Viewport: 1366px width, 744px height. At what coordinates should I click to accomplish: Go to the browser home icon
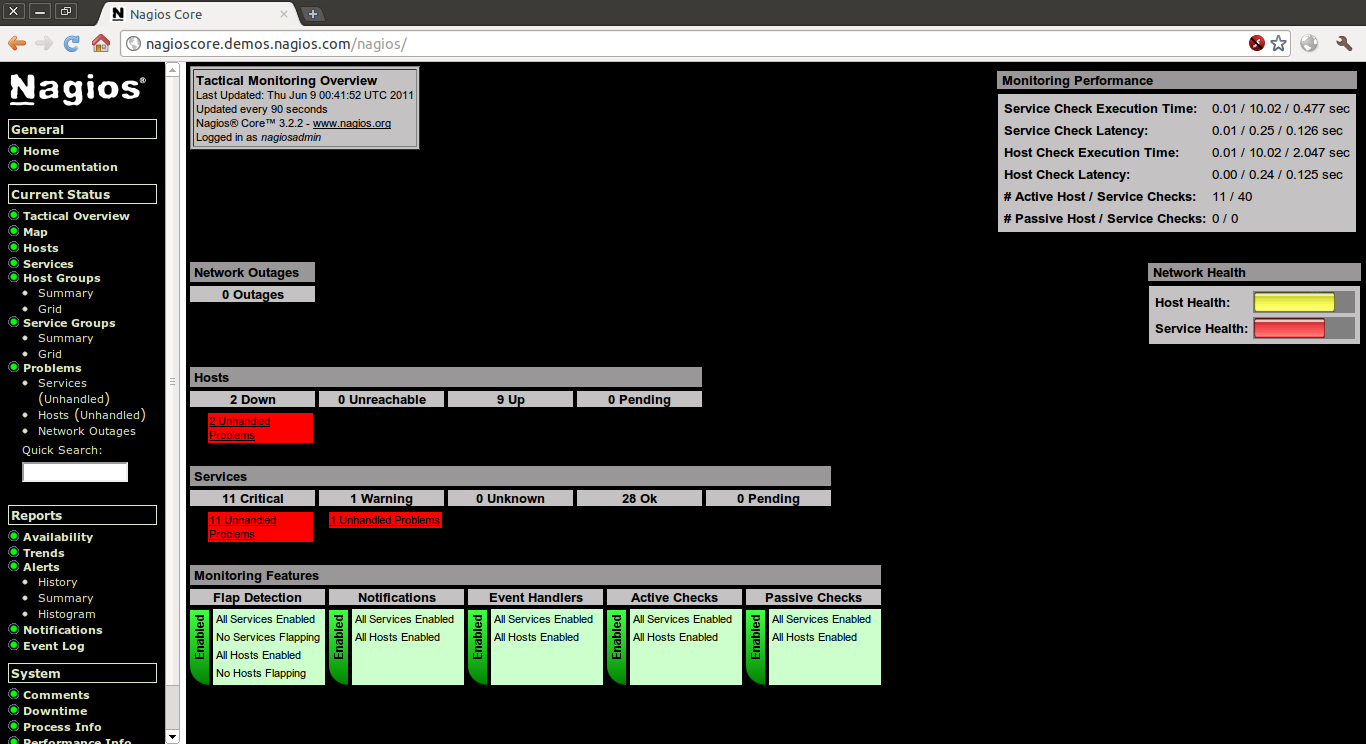click(100, 43)
